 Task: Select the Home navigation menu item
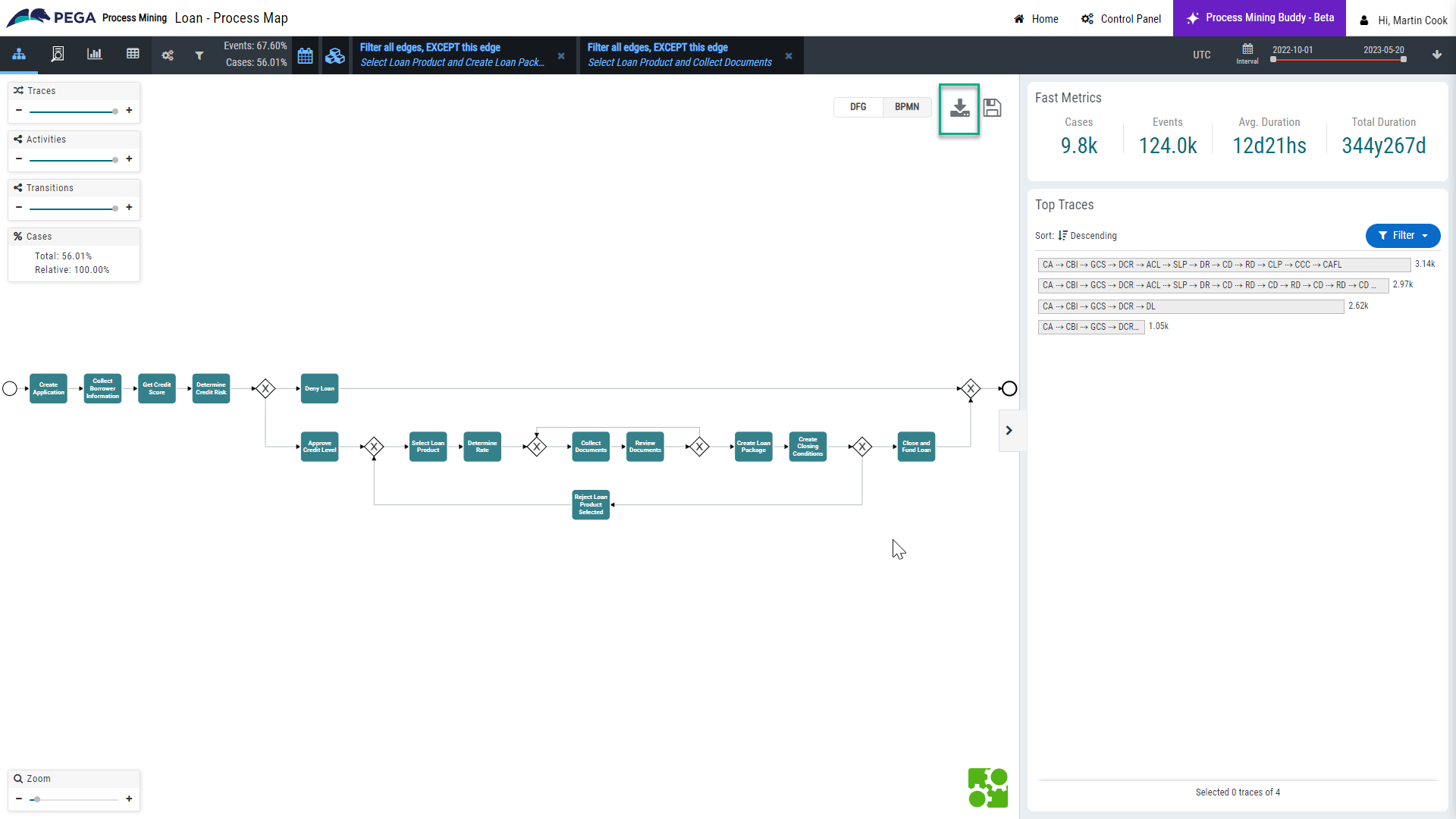(x=1037, y=17)
